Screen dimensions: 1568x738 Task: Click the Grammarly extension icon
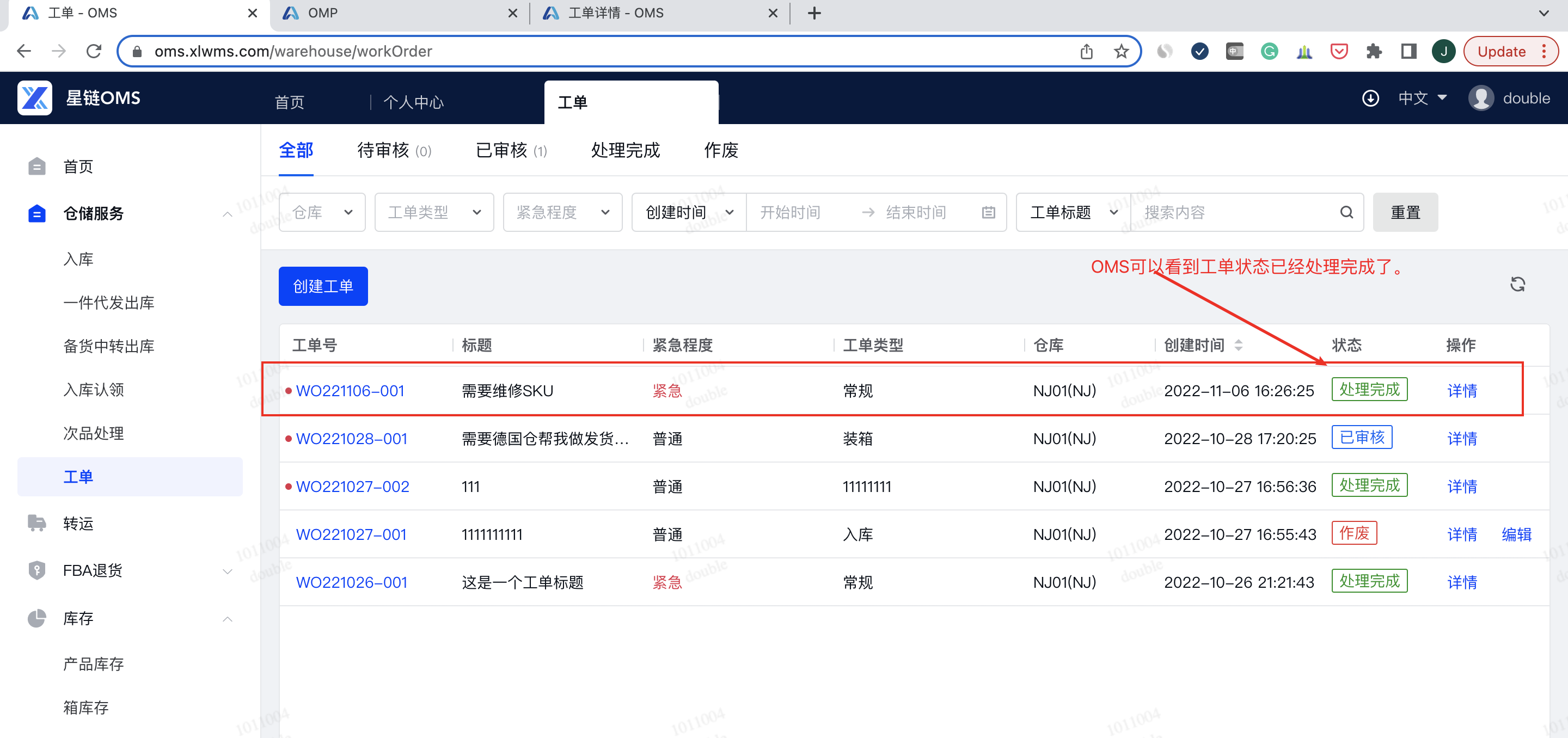tap(1269, 51)
